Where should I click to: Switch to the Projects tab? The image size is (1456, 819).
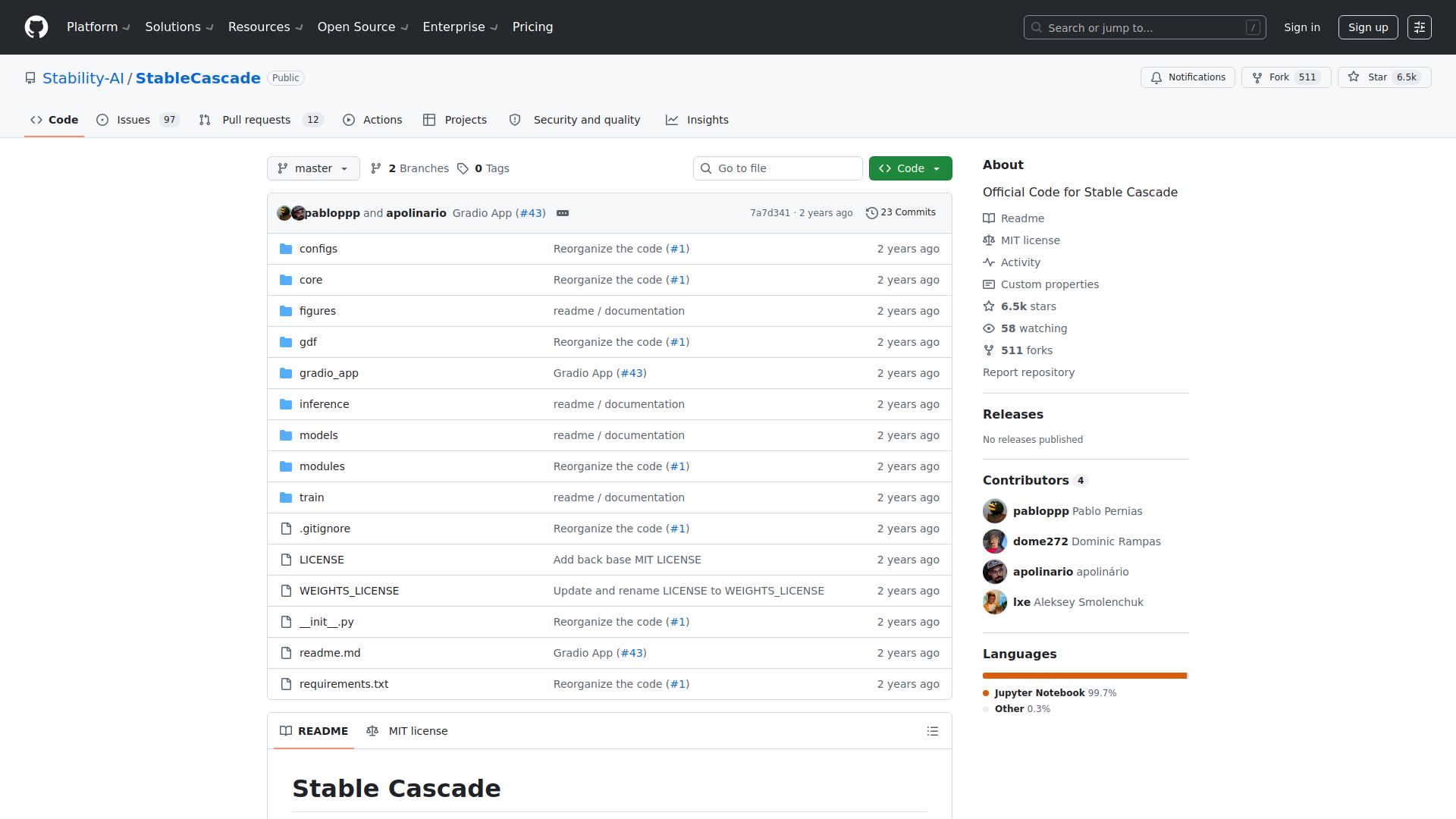[x=455, y=120]
